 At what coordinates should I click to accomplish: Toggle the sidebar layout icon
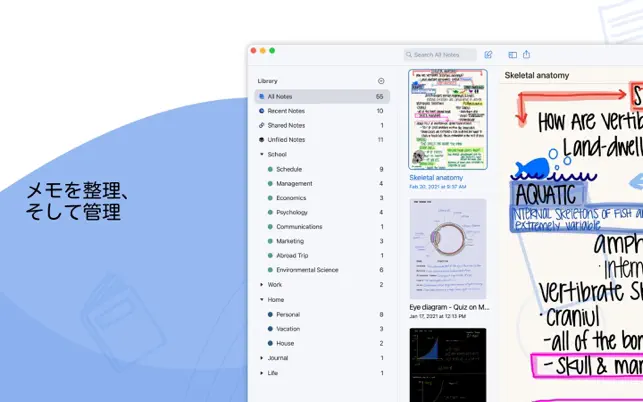click(x=512, y=55)
